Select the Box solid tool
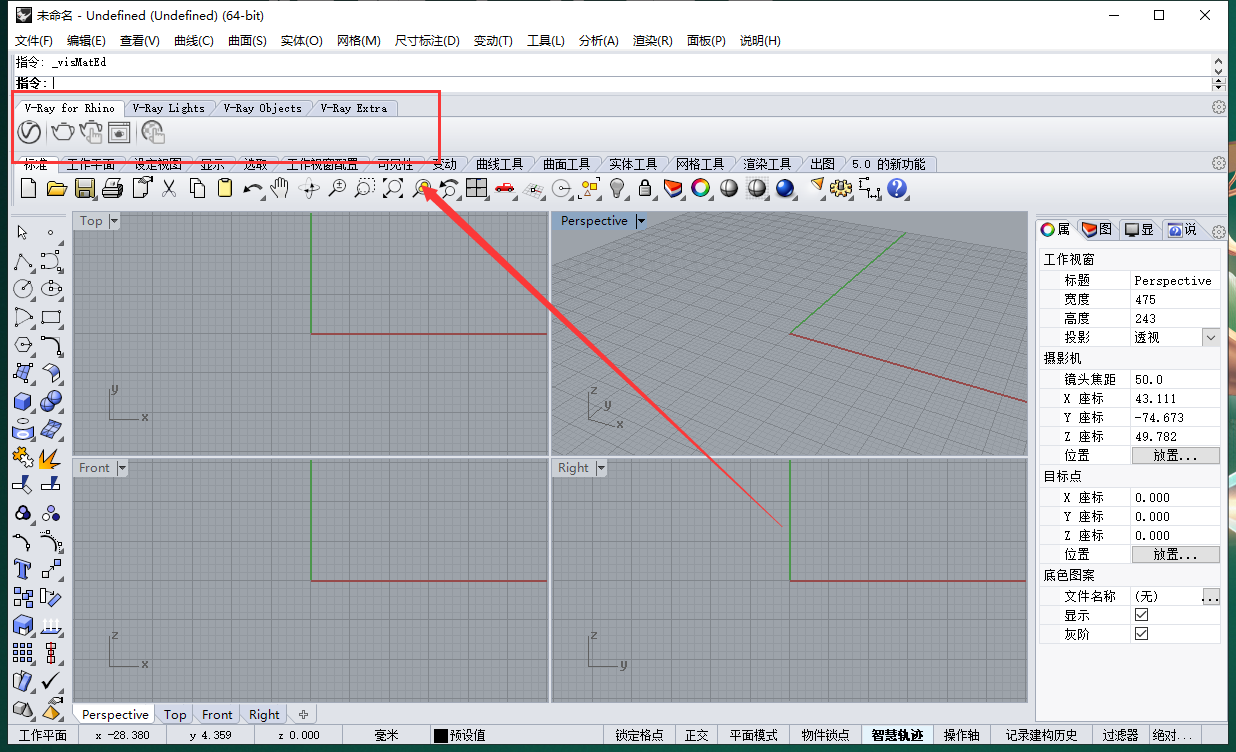Viewport: 1236px width, 752px height. [22, 402]
